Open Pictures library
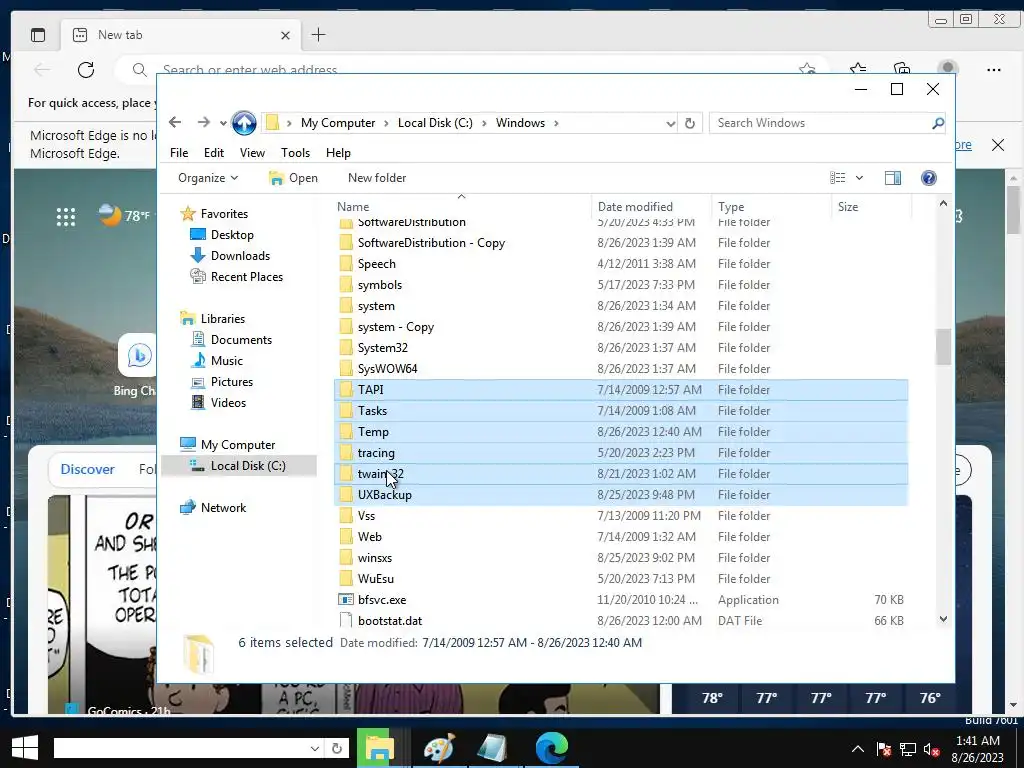 [x=231, y=381]
